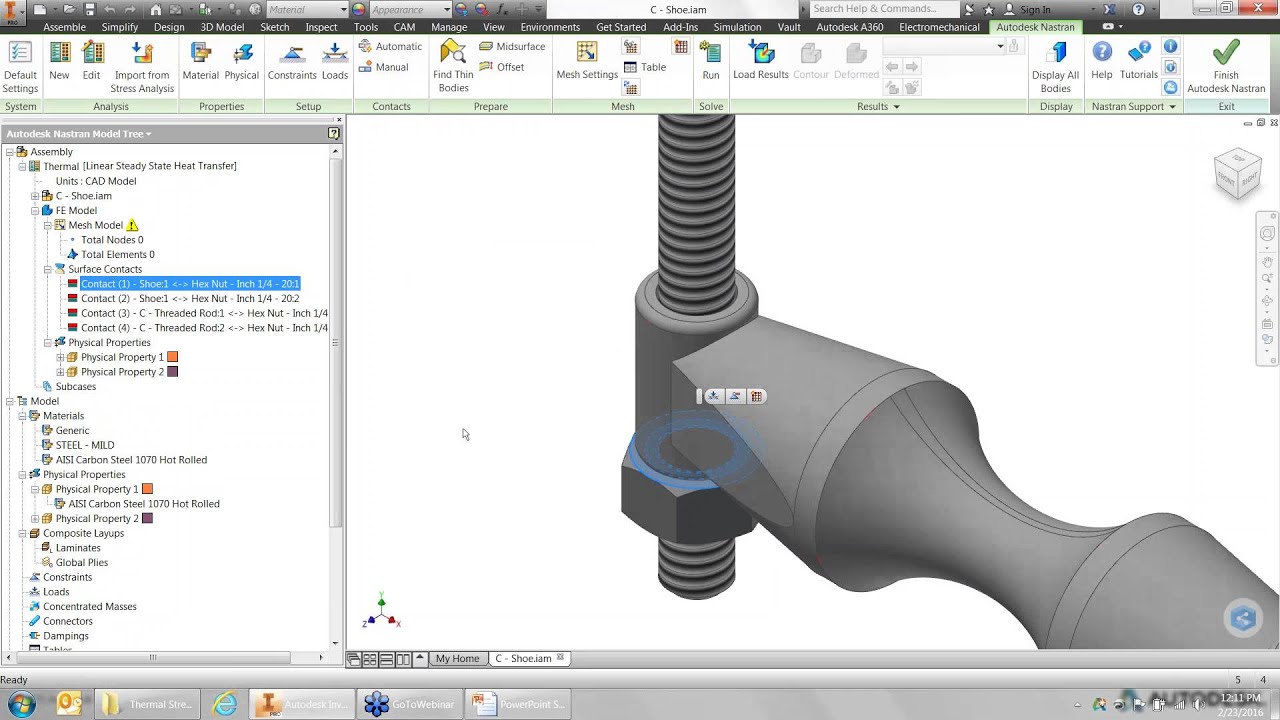Expand the C - Shoe.iam node
This screenshot has height=720, width=1280.
[35, 196]
